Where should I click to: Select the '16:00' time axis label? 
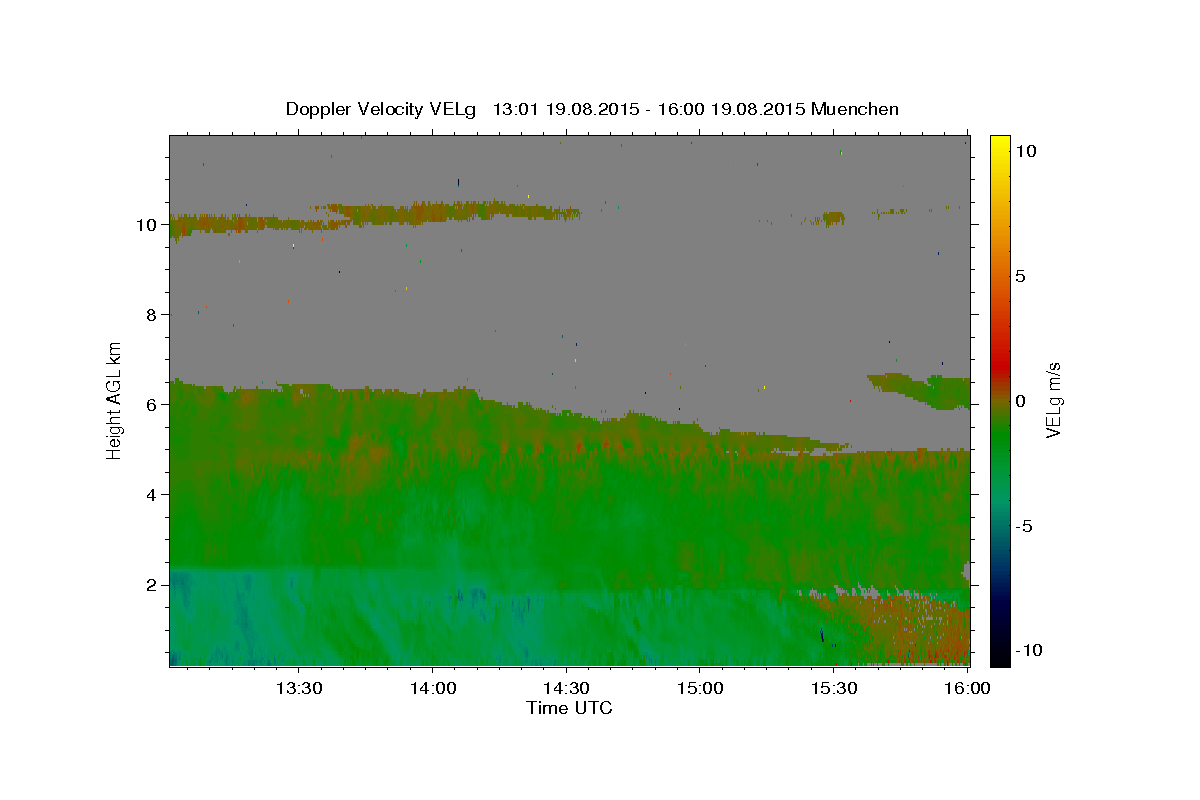[x=967, y=689]
